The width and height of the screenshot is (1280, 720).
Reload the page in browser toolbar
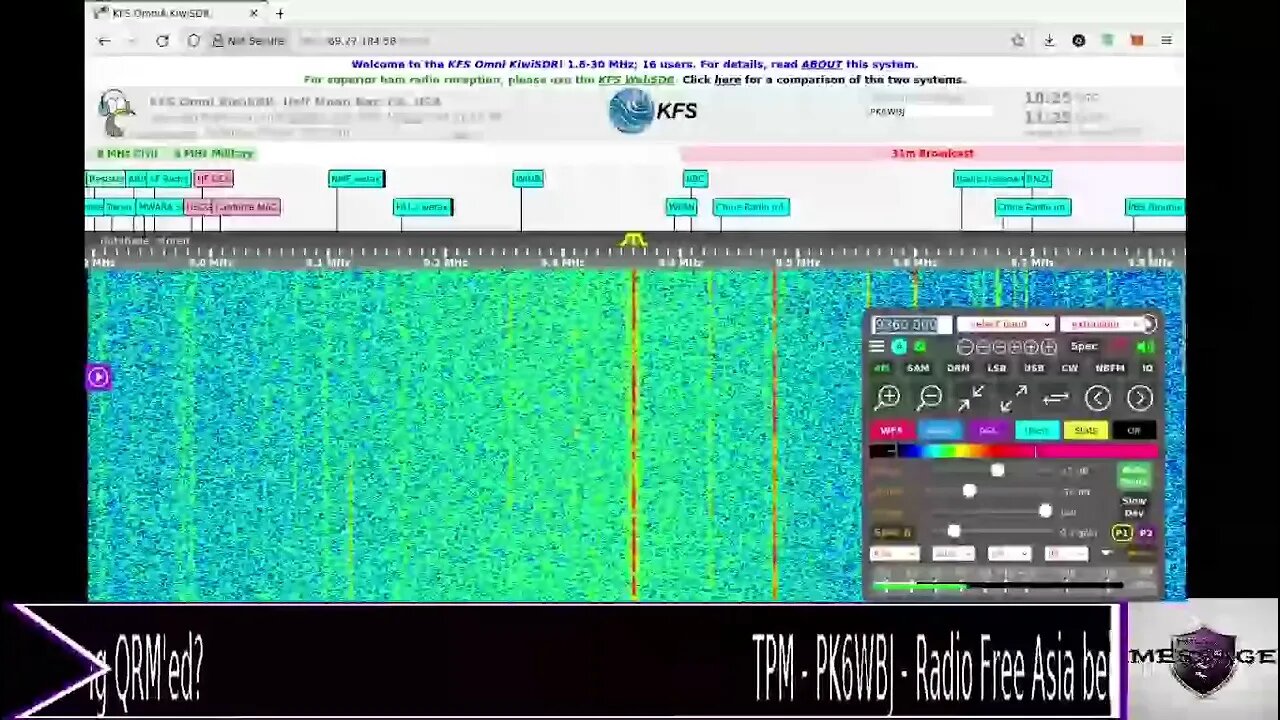(162, 41)
